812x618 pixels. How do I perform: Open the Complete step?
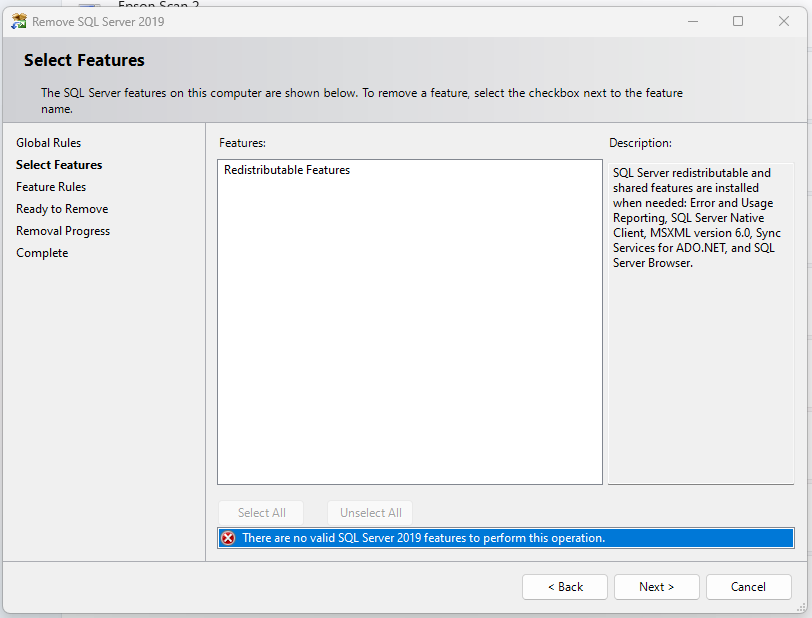42,253
